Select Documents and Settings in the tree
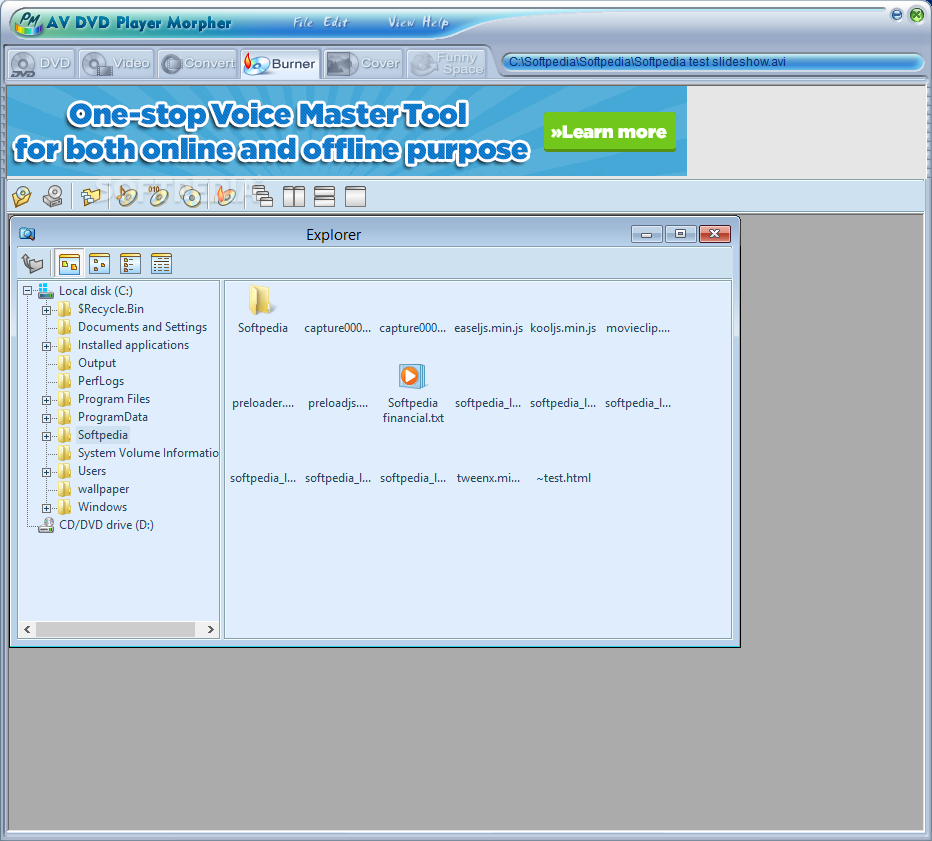 [x=142, y=327]
